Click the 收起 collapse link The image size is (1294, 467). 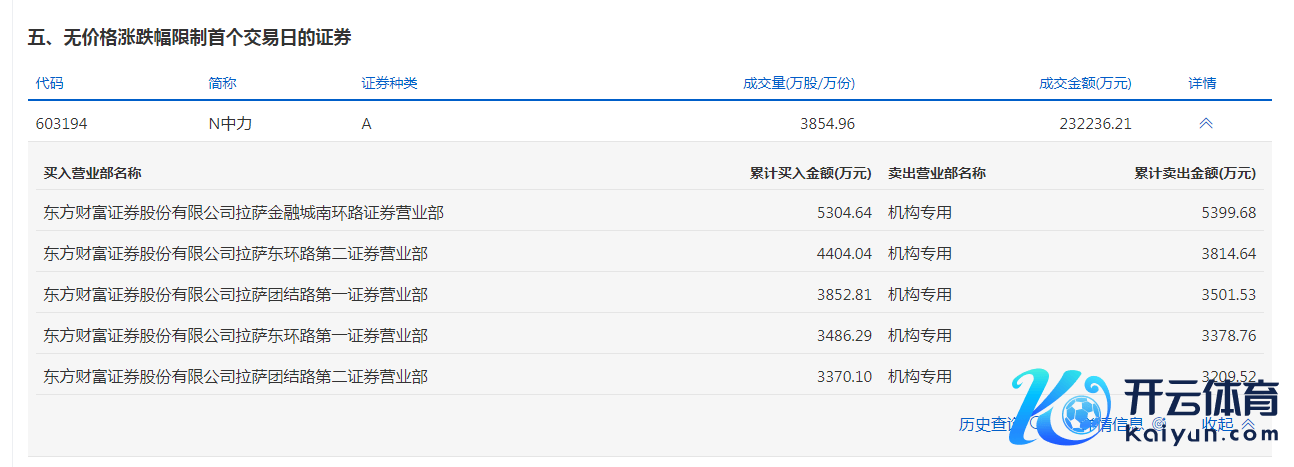(x=1218, y=424)
